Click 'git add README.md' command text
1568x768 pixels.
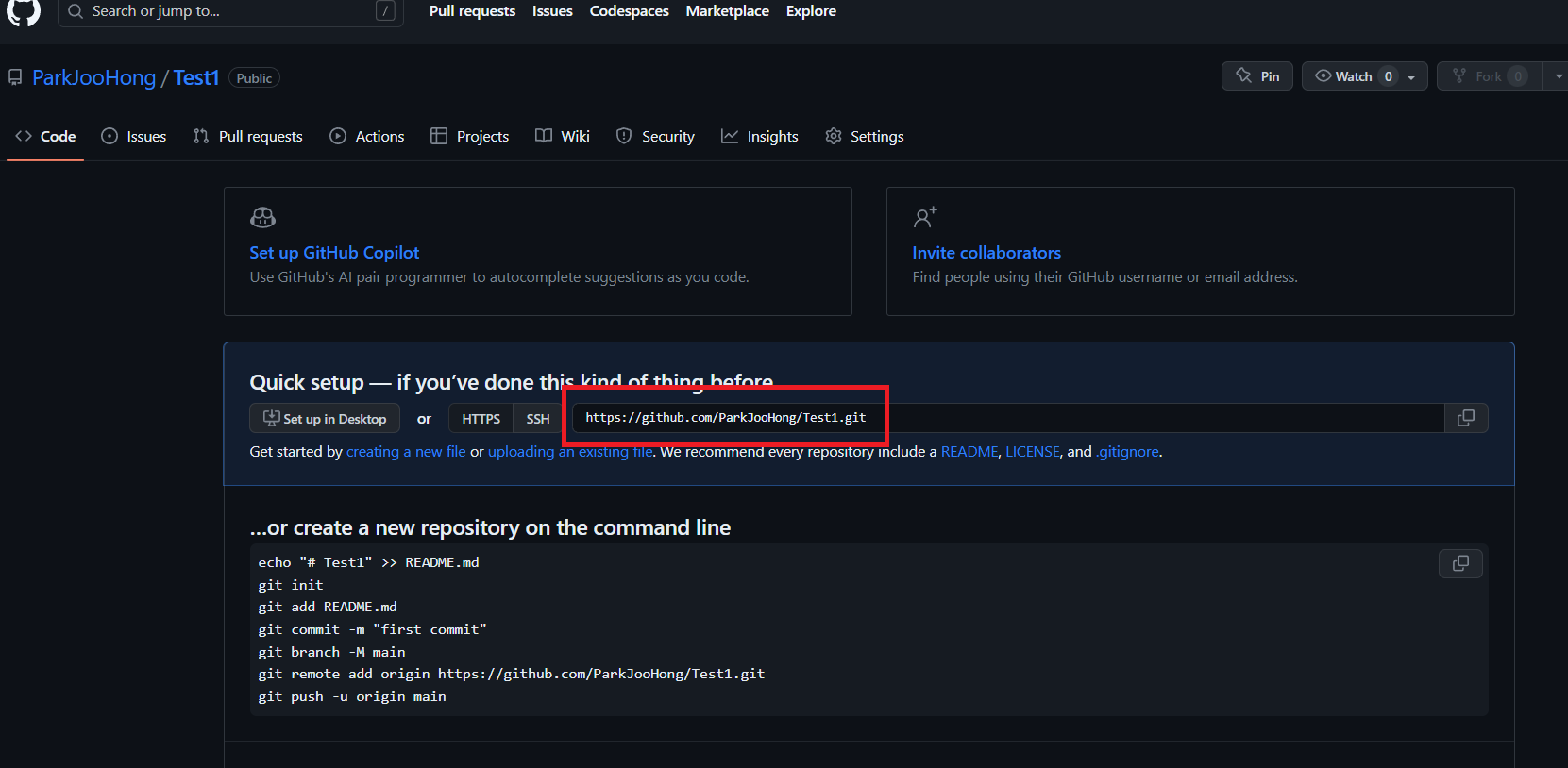[x=328, y=607]
